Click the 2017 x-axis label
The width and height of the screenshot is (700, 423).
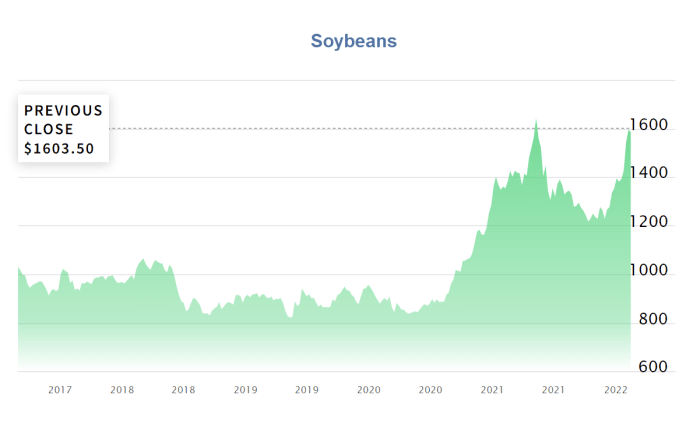(60, 390)
